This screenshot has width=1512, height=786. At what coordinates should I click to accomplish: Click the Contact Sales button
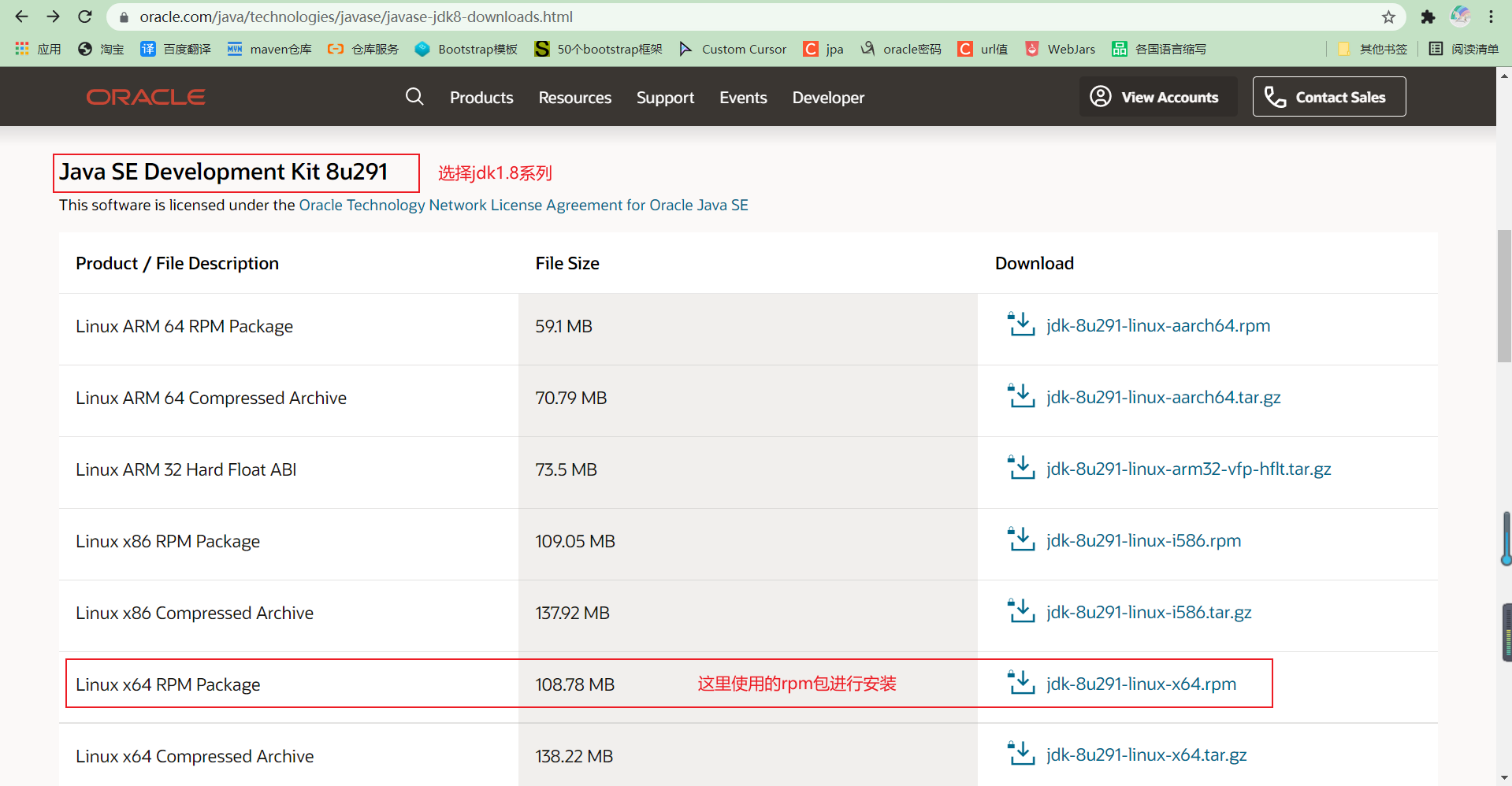[x=1329, y=97]
